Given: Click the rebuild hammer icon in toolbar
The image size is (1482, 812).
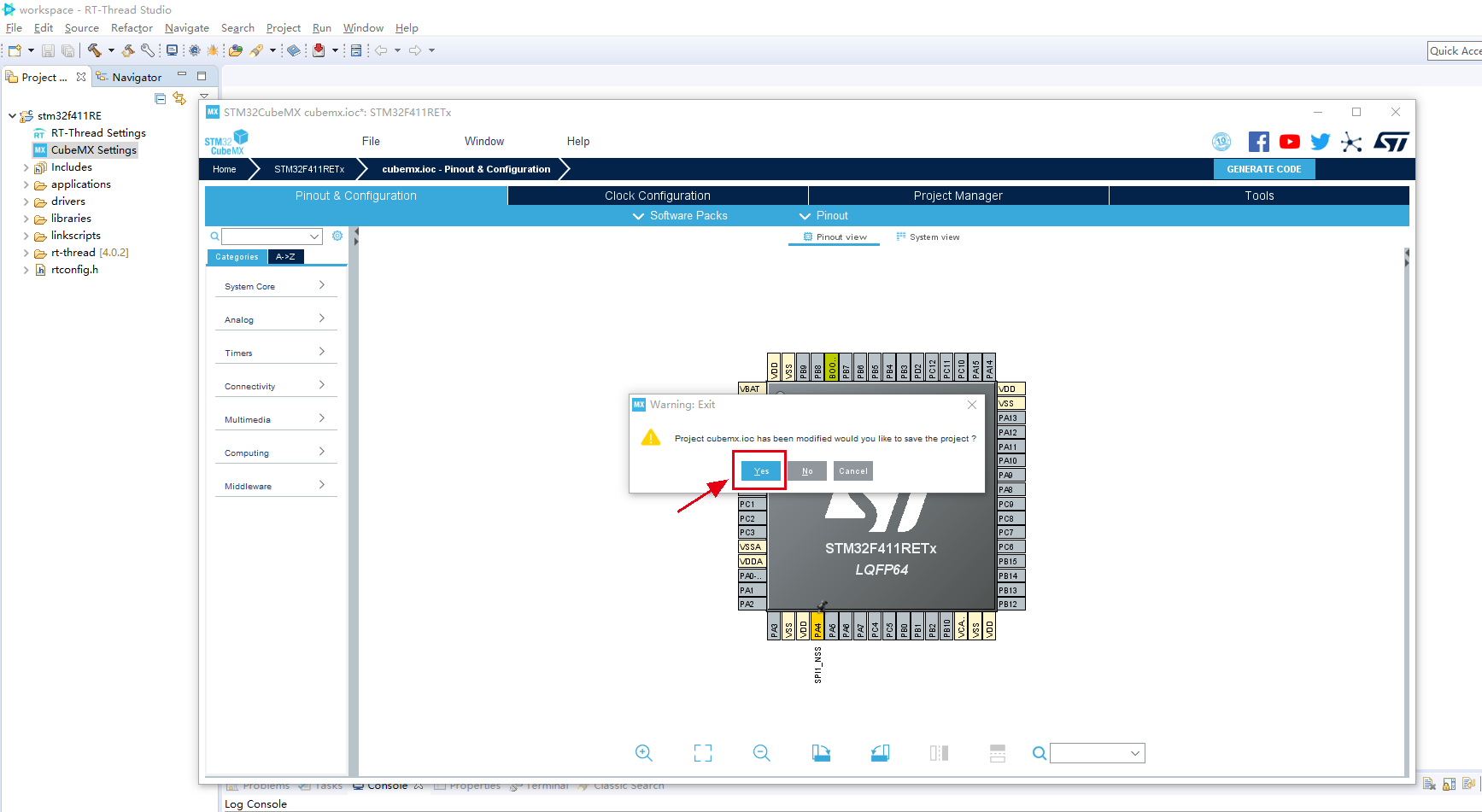Looking at the screenshot, I should [x=128, y=50].
